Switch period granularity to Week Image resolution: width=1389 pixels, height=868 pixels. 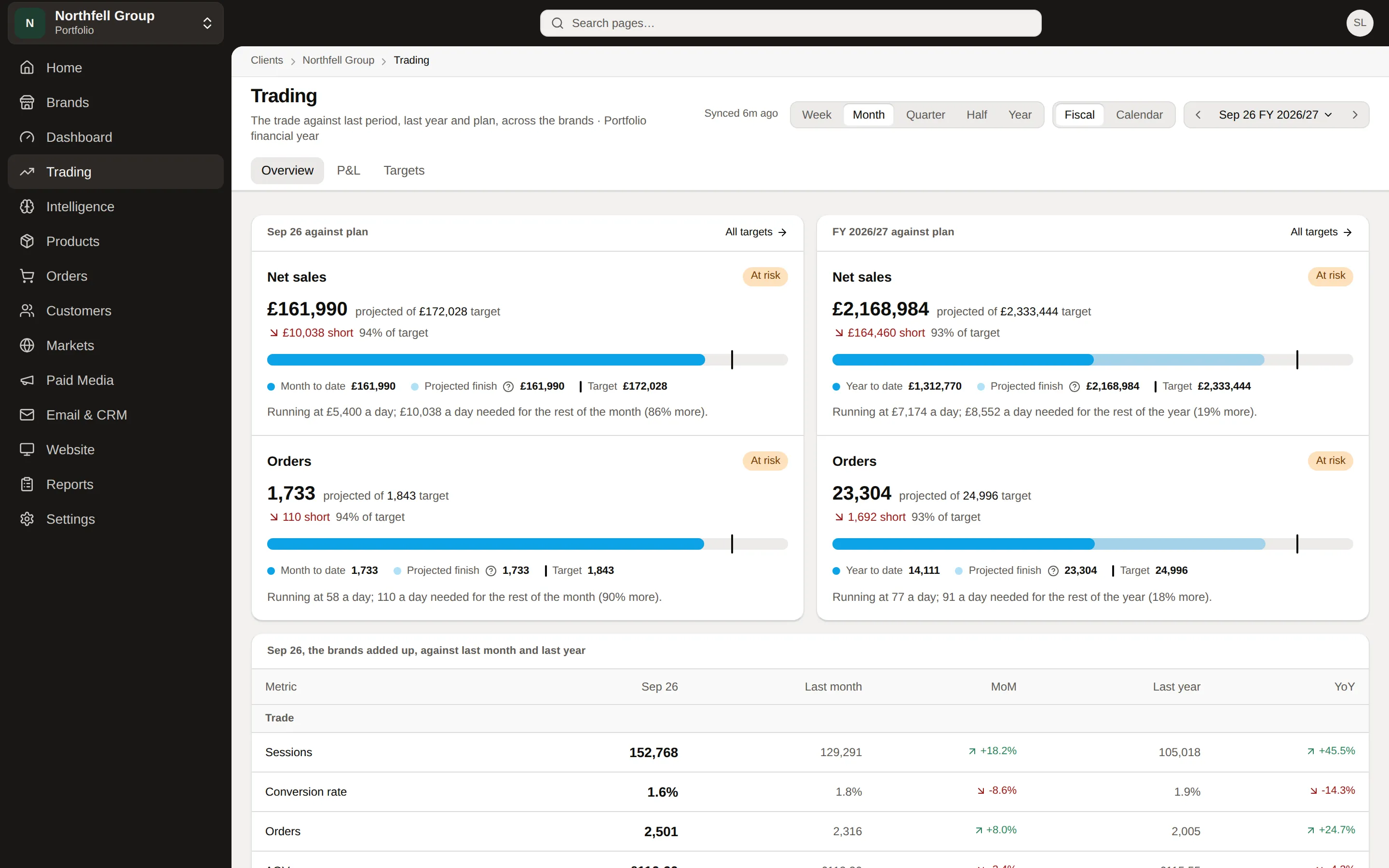(x=816, y=115)
